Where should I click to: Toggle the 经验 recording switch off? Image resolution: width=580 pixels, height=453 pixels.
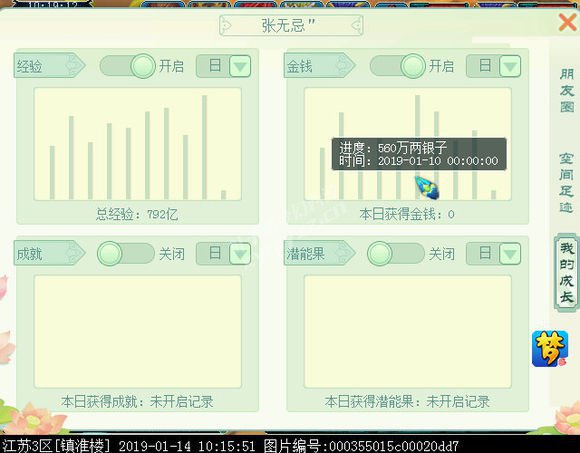point(128,66)
